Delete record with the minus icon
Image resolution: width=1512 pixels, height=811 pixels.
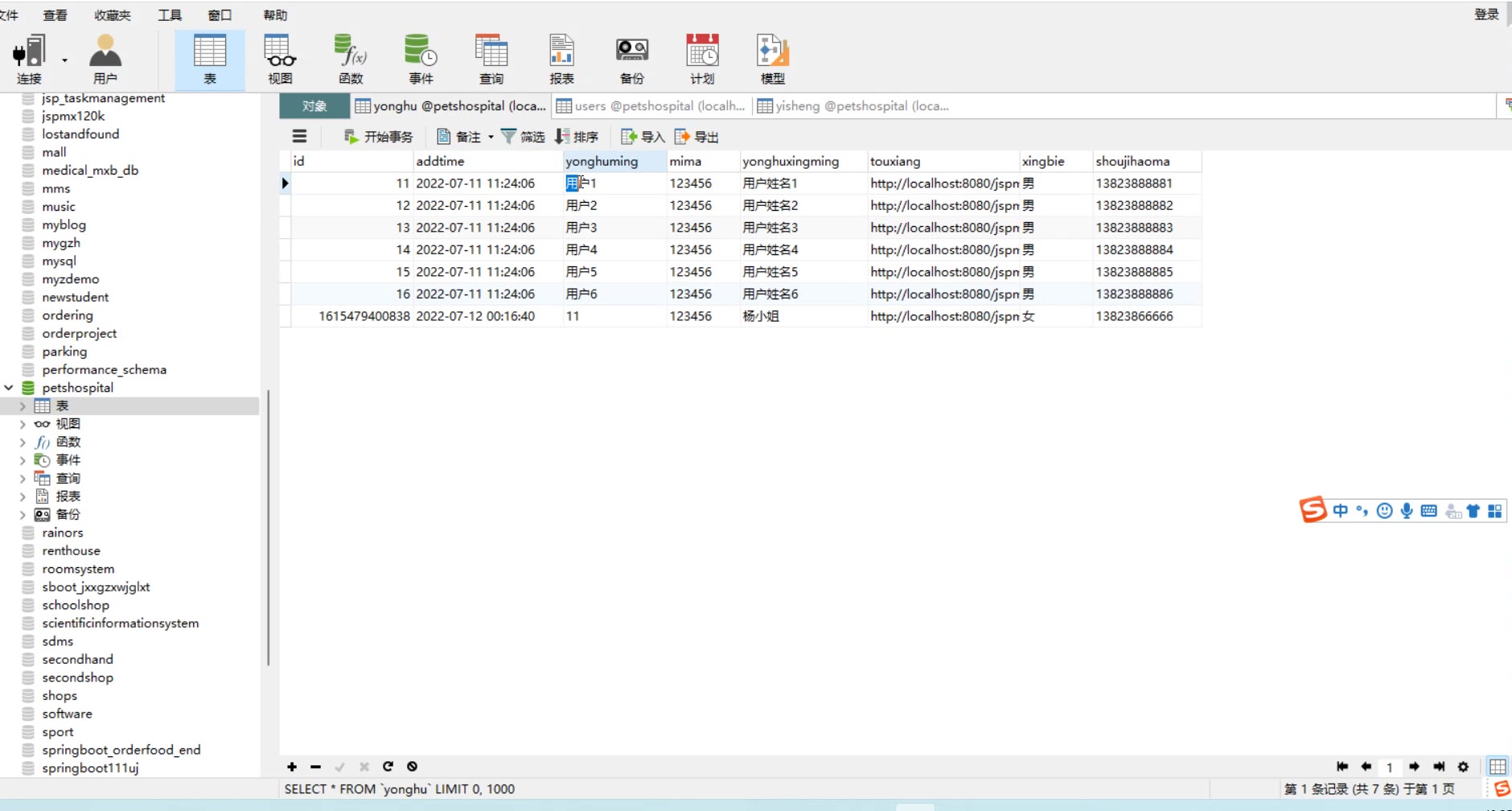(x=315, y=767)
